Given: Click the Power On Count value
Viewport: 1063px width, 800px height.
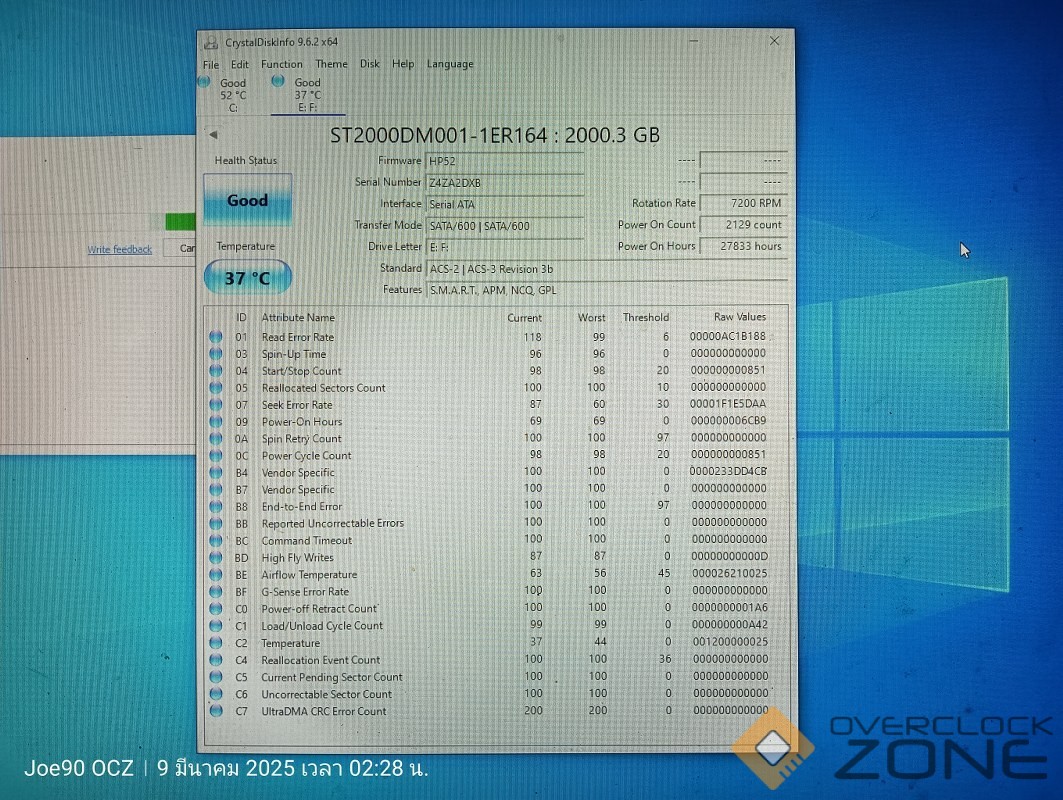Looking at the screenshot, I should pos(744,224).
